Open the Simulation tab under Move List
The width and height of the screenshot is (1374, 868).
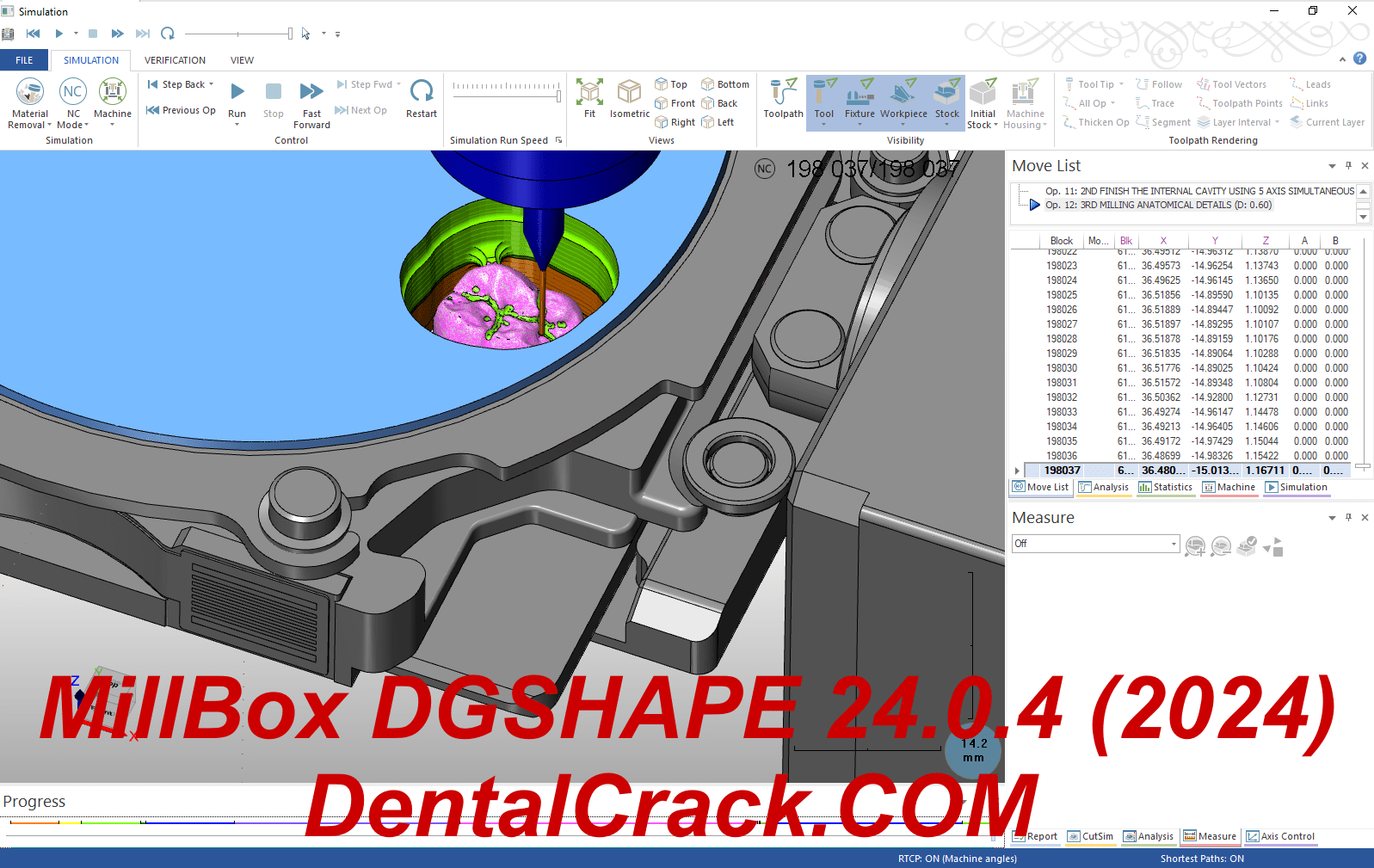[x=1296, y=487]
